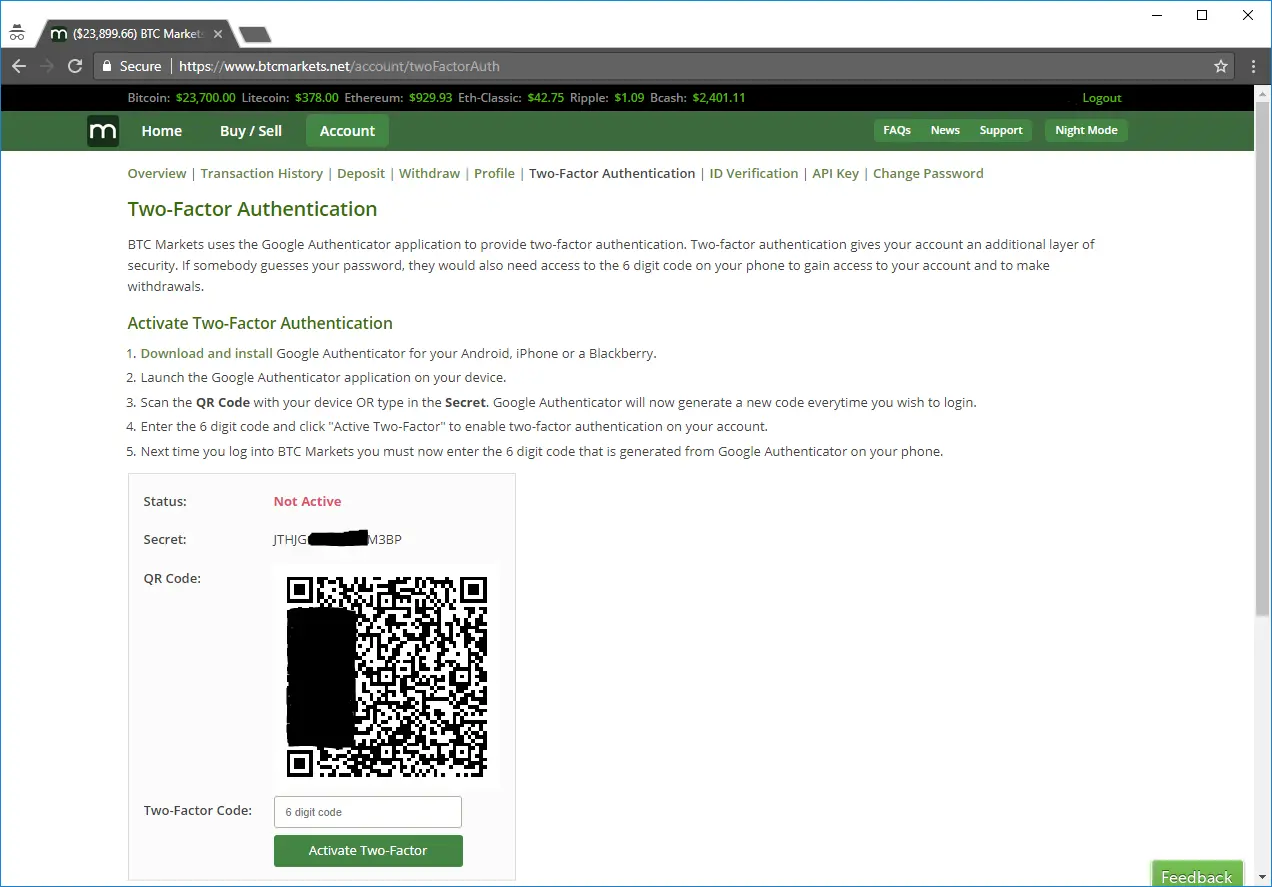Image resolution: width=1272 pixels, height=887 pixels.
Task: Open the Home menu item
Action: click(x=162, y=131)
